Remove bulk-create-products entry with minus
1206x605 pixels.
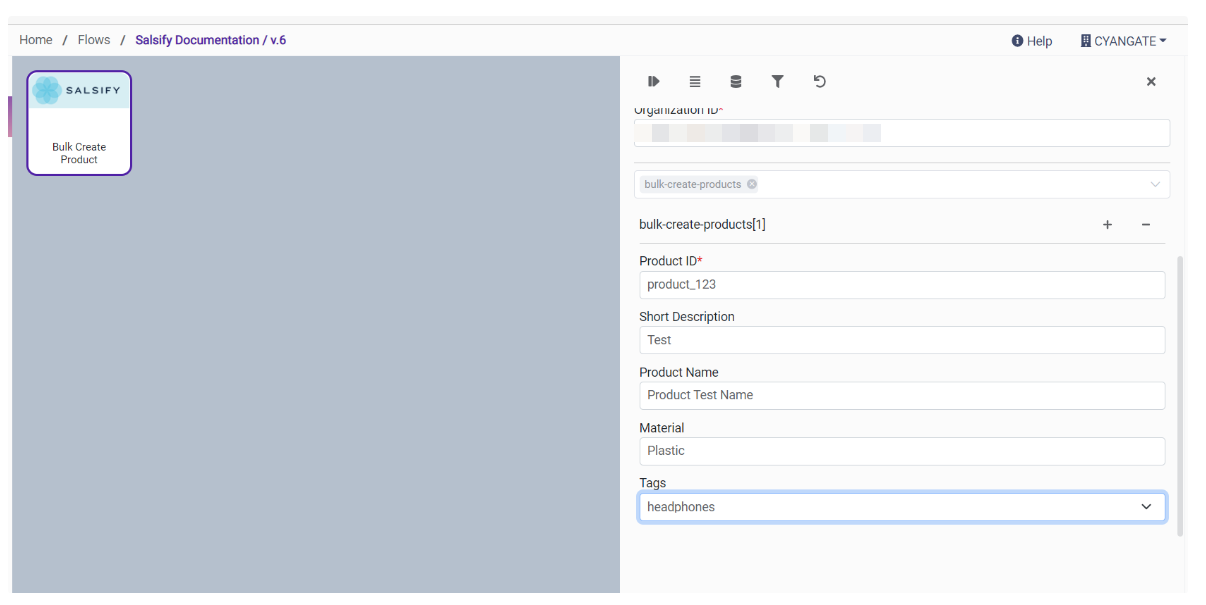[1145, 225]
